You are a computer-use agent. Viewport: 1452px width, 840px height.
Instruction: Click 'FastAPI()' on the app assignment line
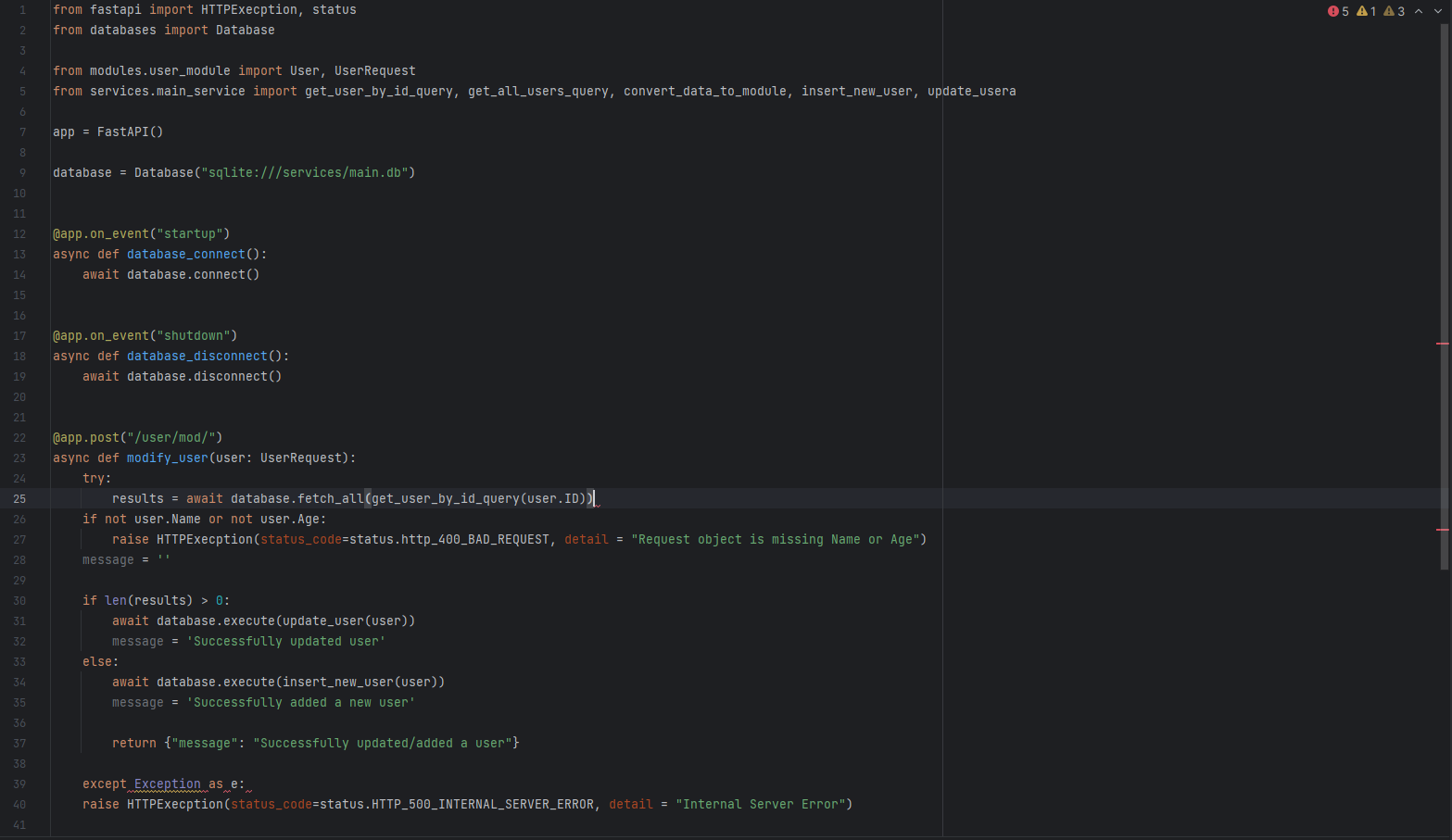tap(131, 132)
